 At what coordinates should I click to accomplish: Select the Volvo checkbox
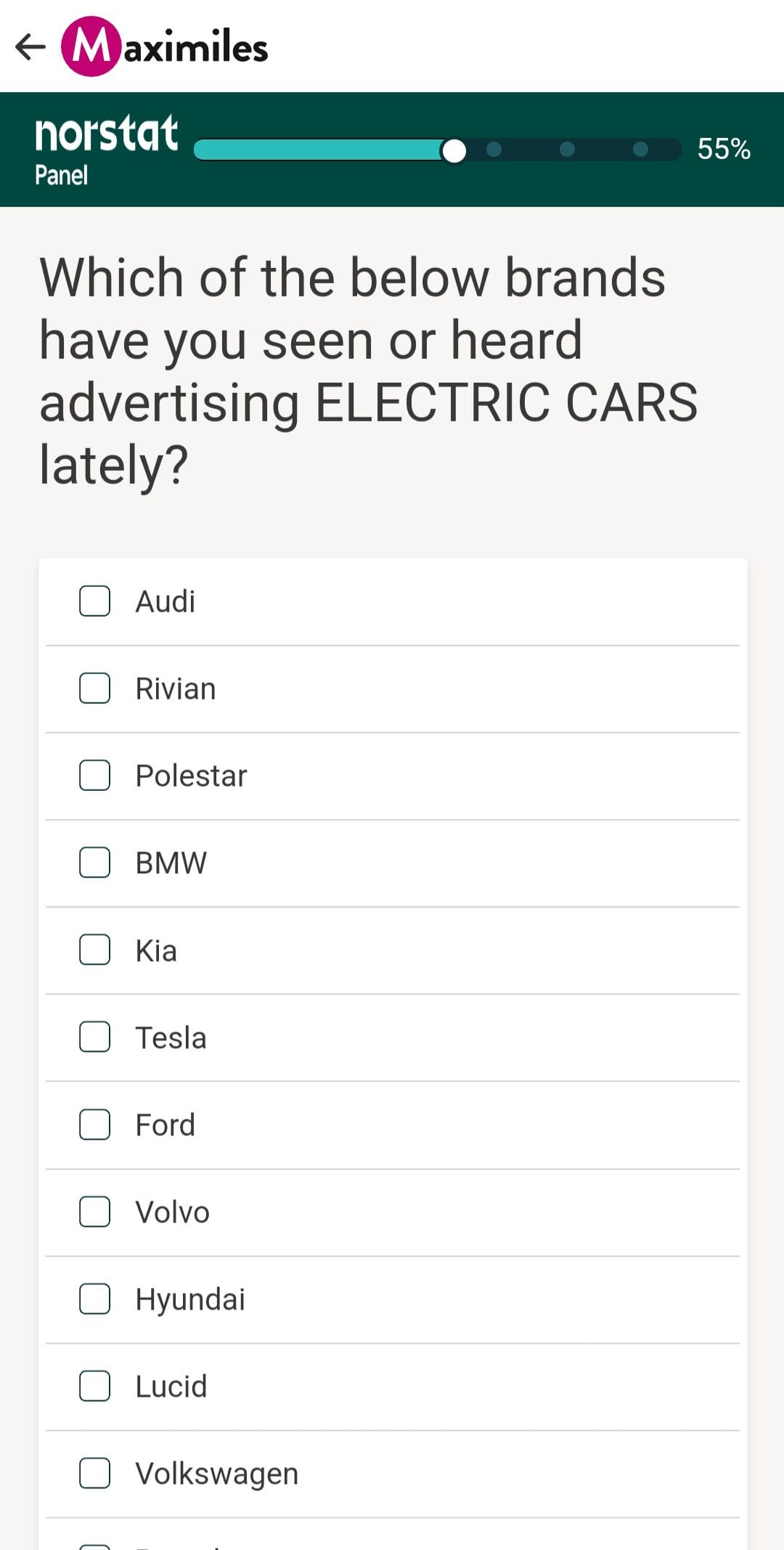94,1212
